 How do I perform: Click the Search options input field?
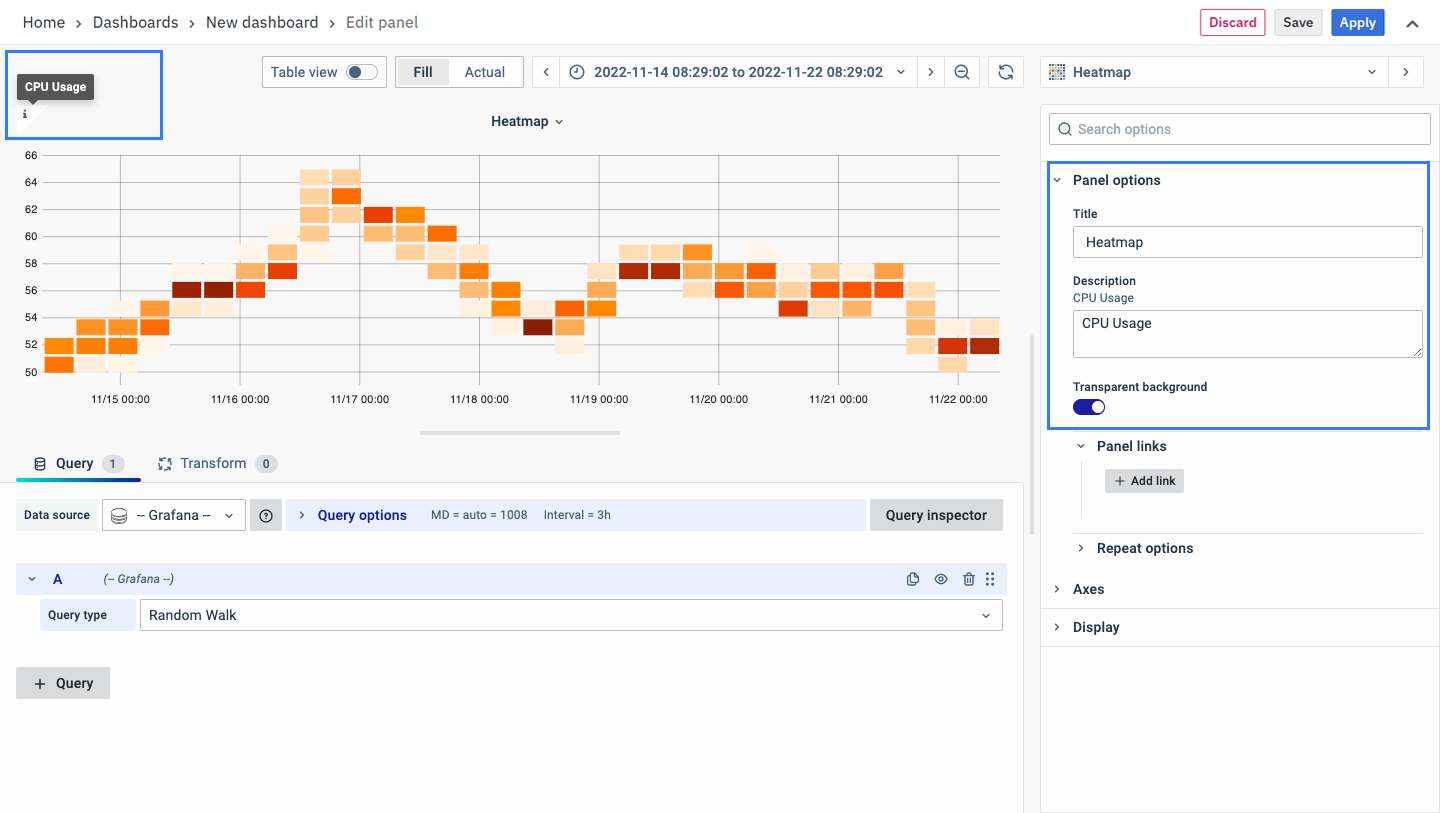click(1240, 129)
